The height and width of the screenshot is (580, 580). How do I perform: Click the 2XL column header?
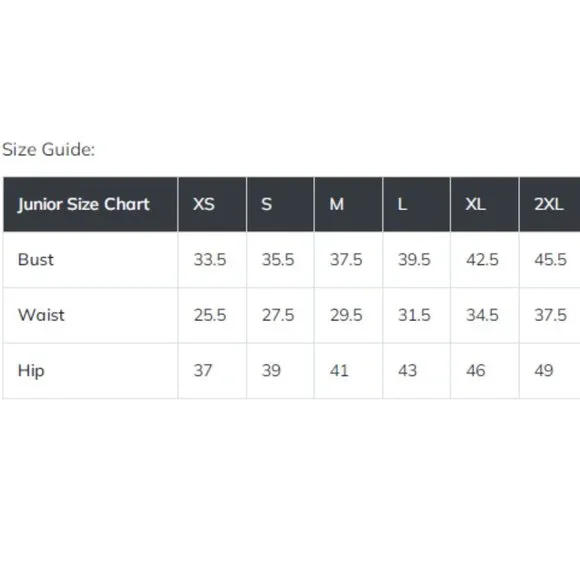[550, 204]
